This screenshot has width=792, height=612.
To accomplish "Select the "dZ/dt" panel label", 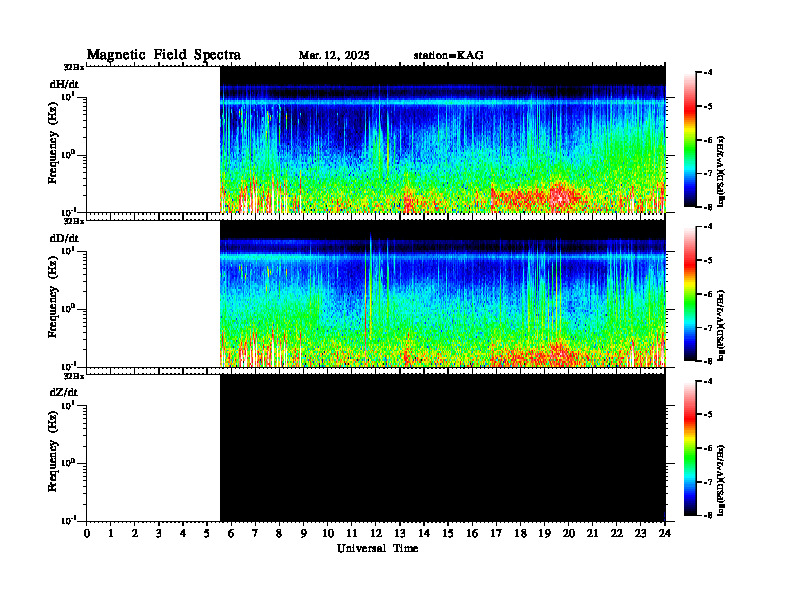I will point(64,392).
